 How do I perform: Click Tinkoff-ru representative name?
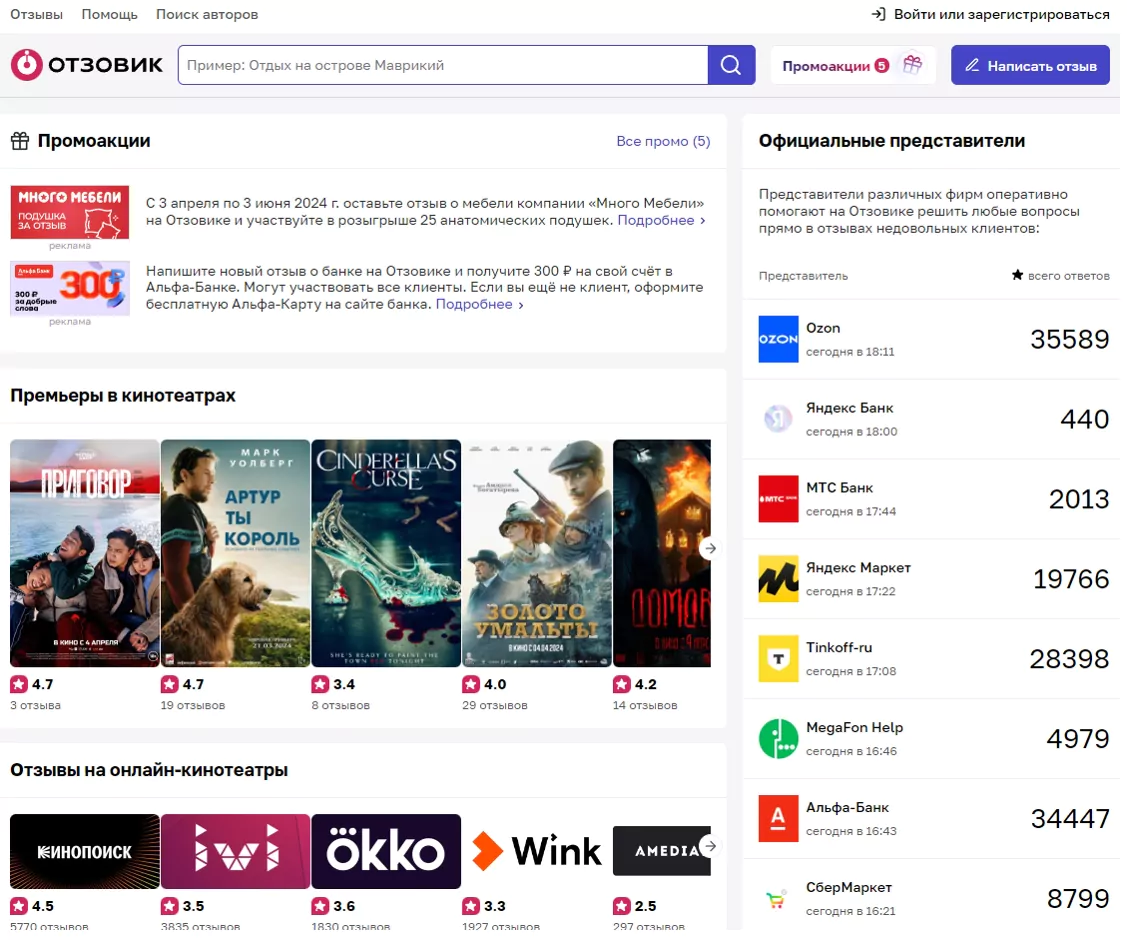coord(845,651)
